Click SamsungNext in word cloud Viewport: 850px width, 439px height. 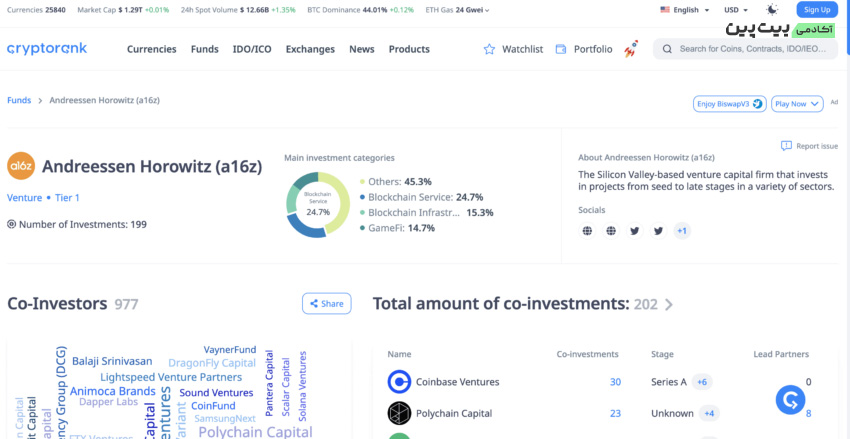click(x=225, y=418)
